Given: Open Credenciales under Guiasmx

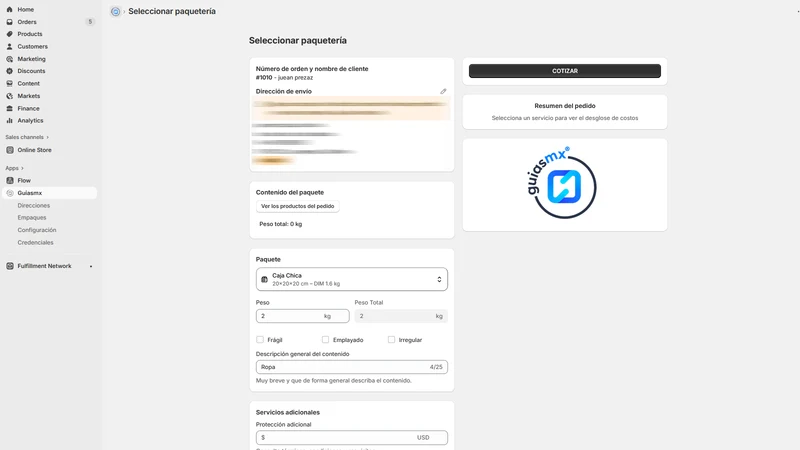Looking at the screenshot, I should click(x=35, y=242).
